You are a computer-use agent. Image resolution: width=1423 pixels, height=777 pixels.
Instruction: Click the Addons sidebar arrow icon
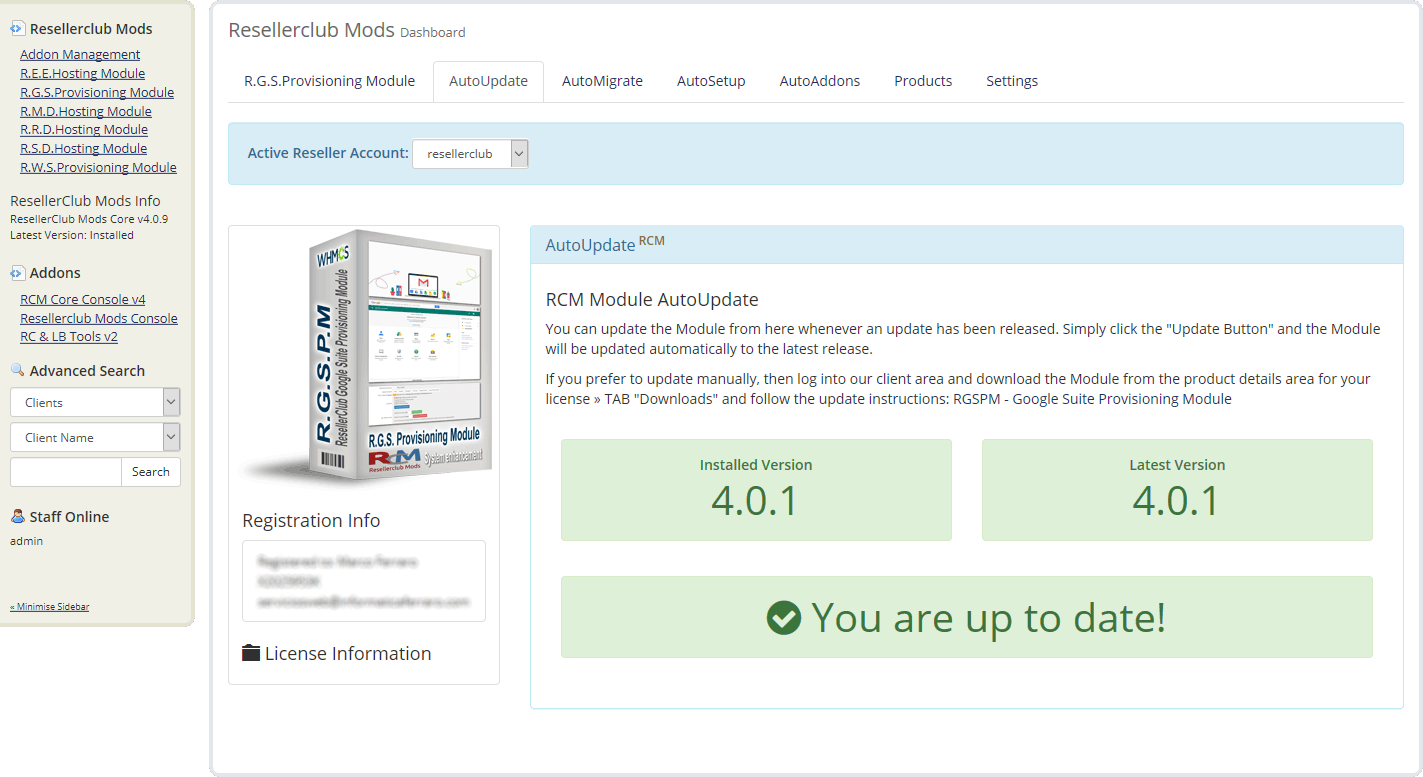click(x=17, y=273)
